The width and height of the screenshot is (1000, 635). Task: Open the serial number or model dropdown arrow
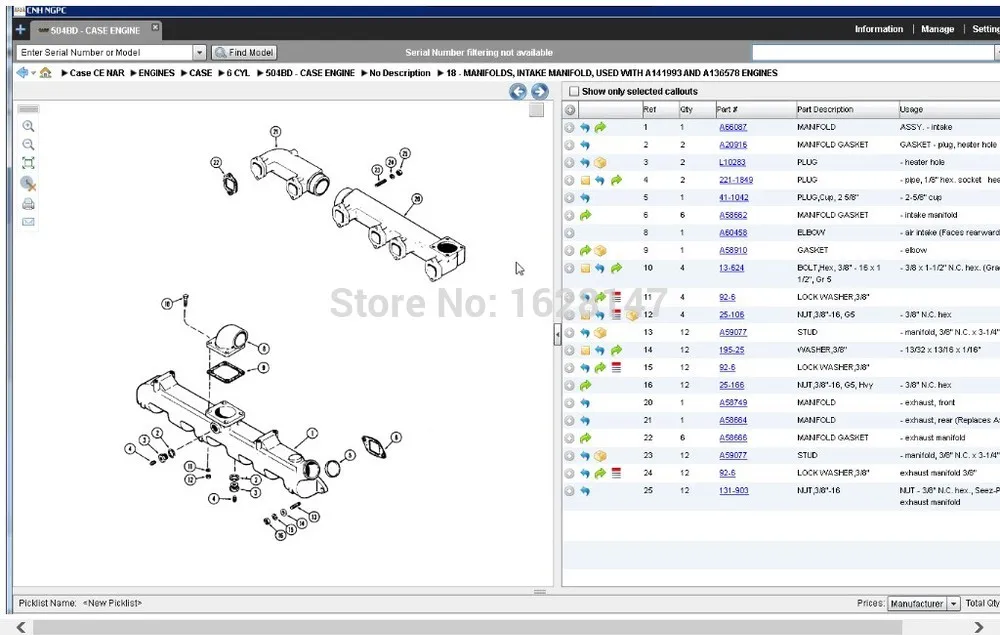[x=199, y=52]
